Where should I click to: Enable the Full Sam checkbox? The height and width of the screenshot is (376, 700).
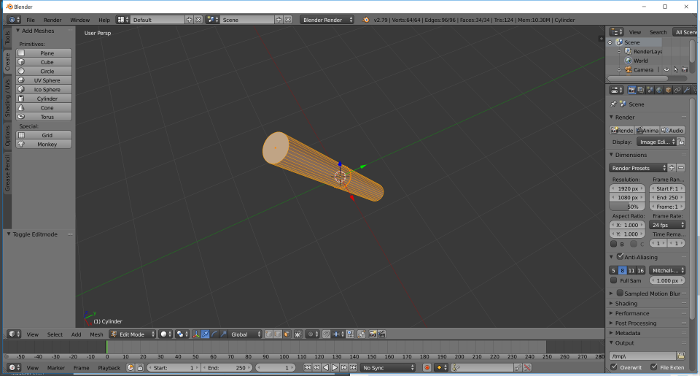(613, 280)
